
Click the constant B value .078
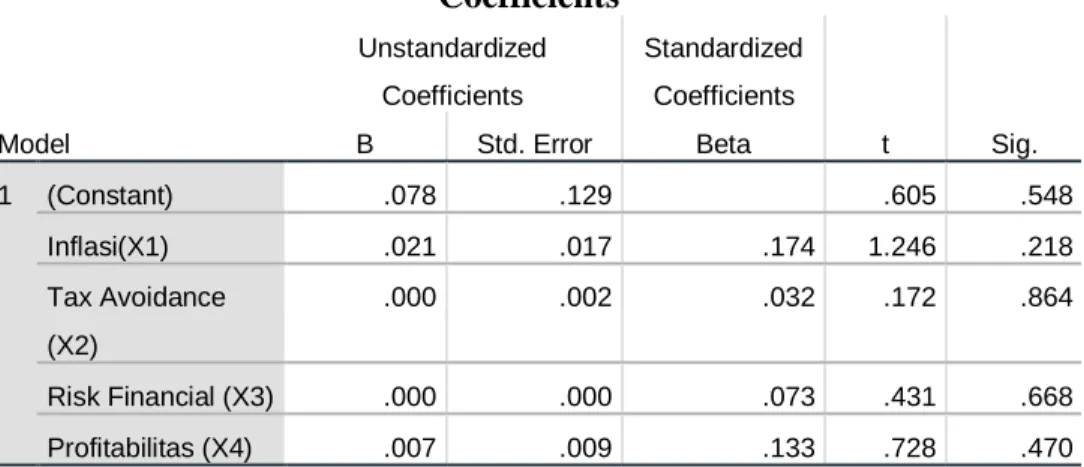coord(410,197)
